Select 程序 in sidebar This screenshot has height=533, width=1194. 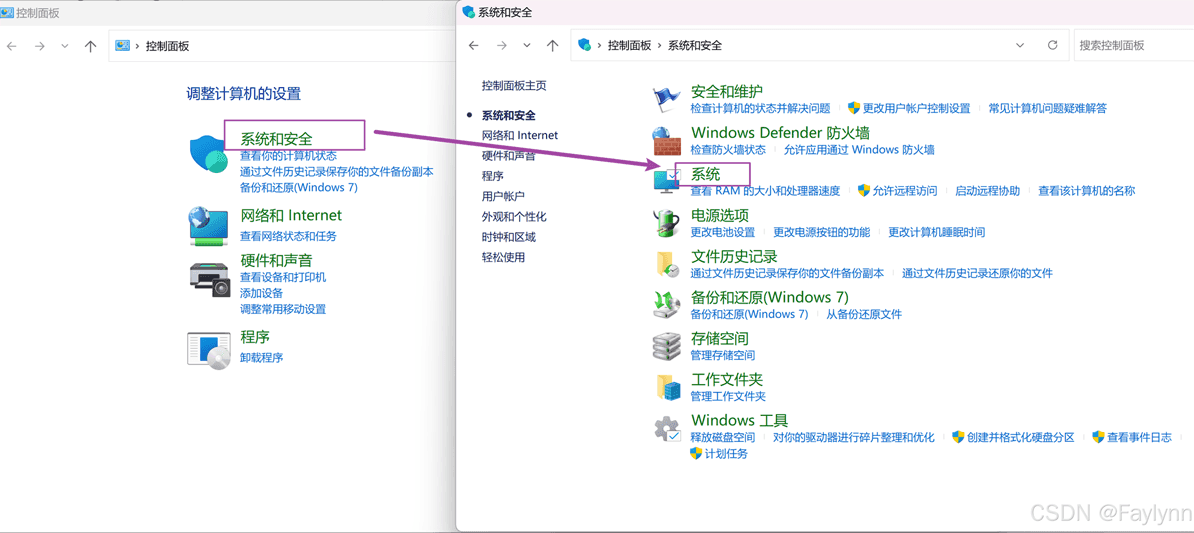point(493,176)
